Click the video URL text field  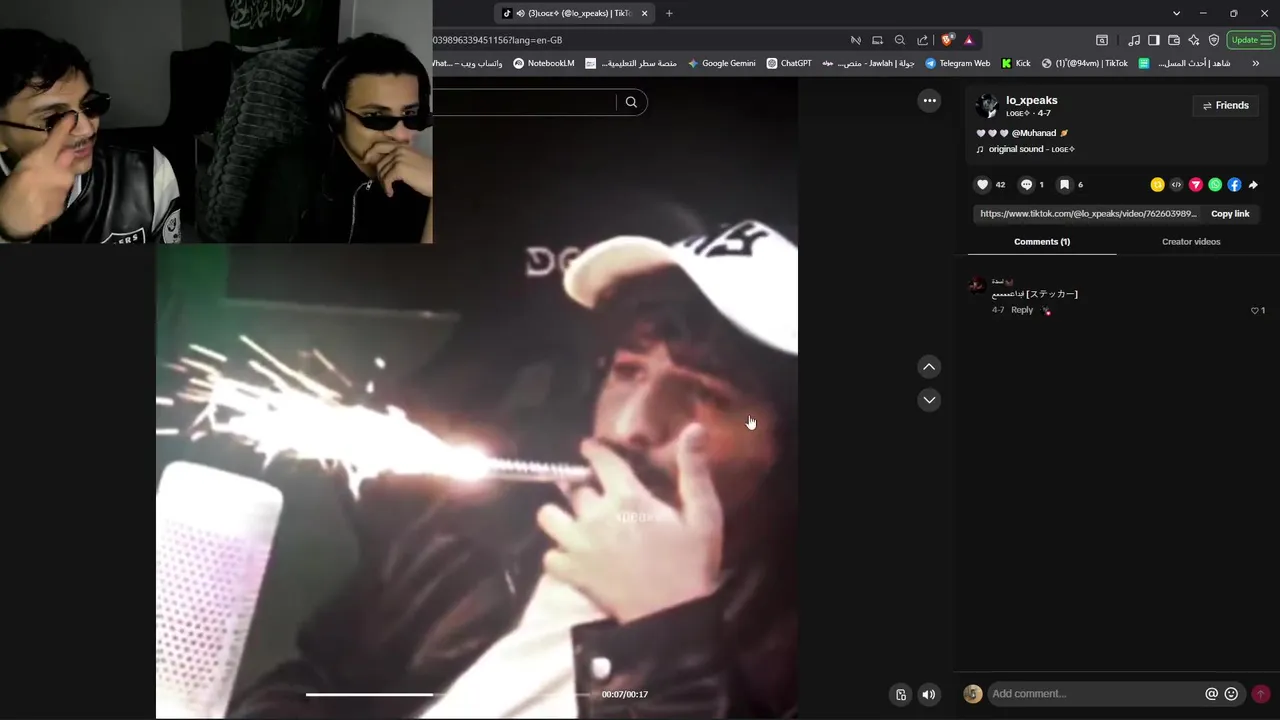(1088, 214)
